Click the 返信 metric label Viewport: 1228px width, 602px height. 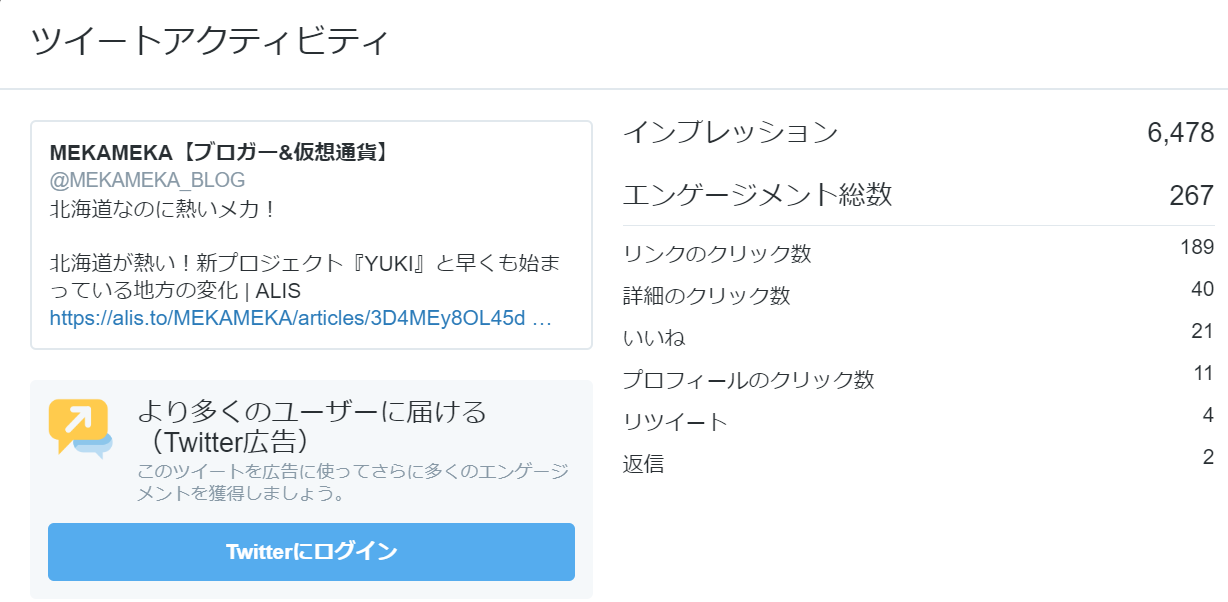coord(643,464)
